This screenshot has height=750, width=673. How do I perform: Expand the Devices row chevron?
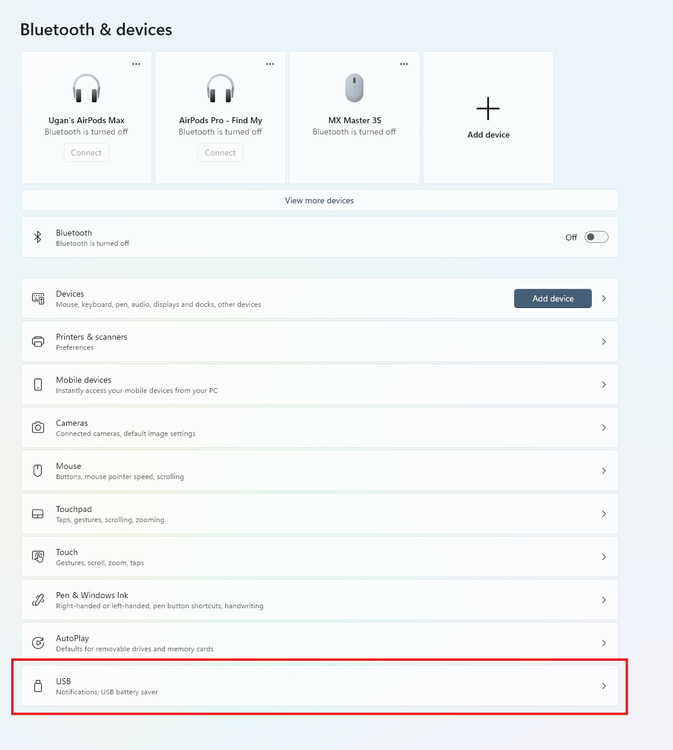604,298
